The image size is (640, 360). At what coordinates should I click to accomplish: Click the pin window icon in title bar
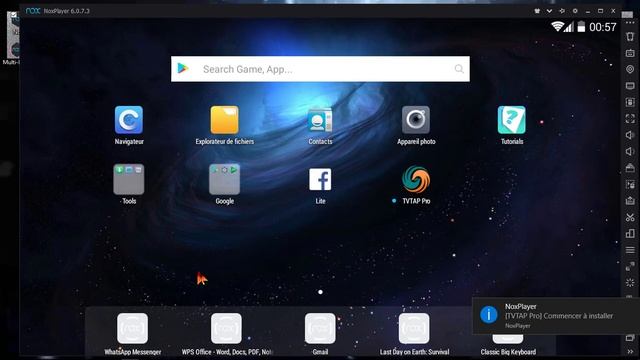(562, 11)
